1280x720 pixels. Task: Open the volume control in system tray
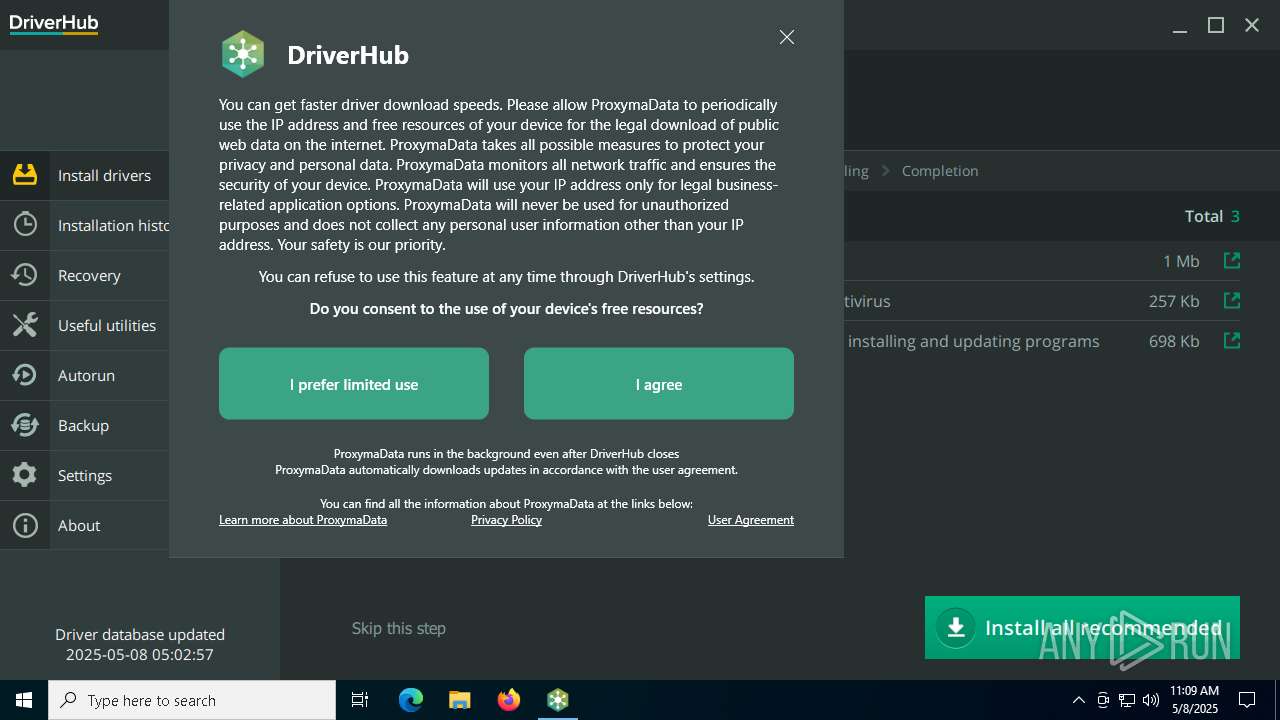click(1151, 700)
